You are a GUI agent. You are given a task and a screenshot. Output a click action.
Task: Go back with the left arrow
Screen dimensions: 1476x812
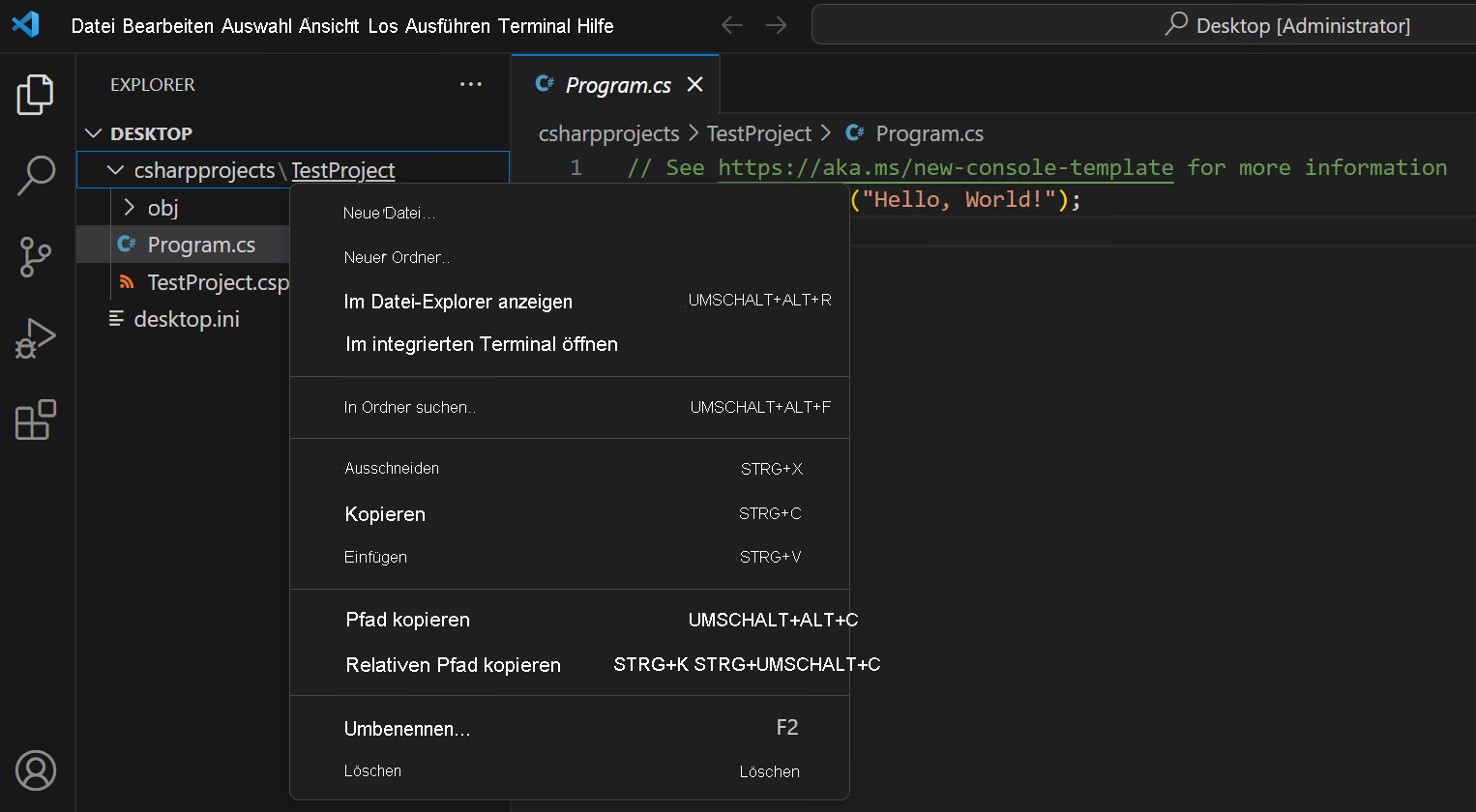click(732, 25)
